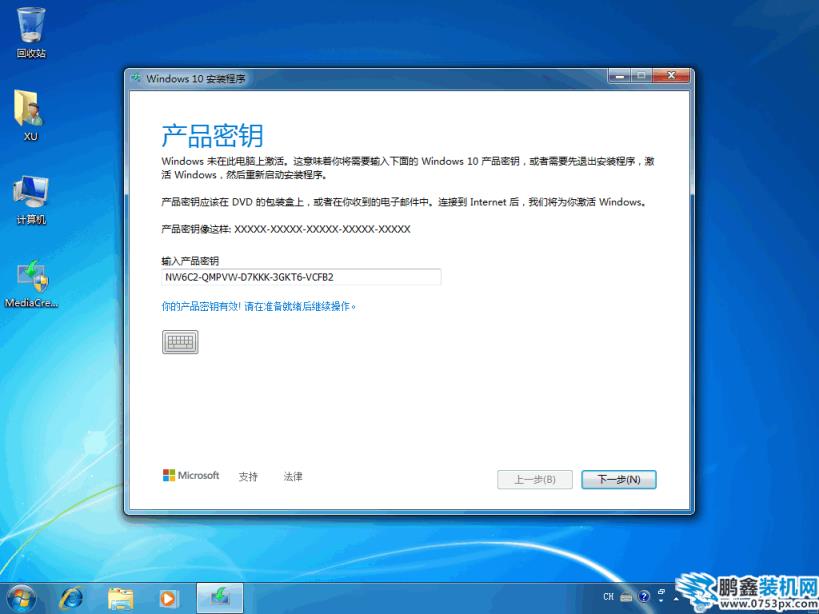Open the 法律 link

pos(292,476)
